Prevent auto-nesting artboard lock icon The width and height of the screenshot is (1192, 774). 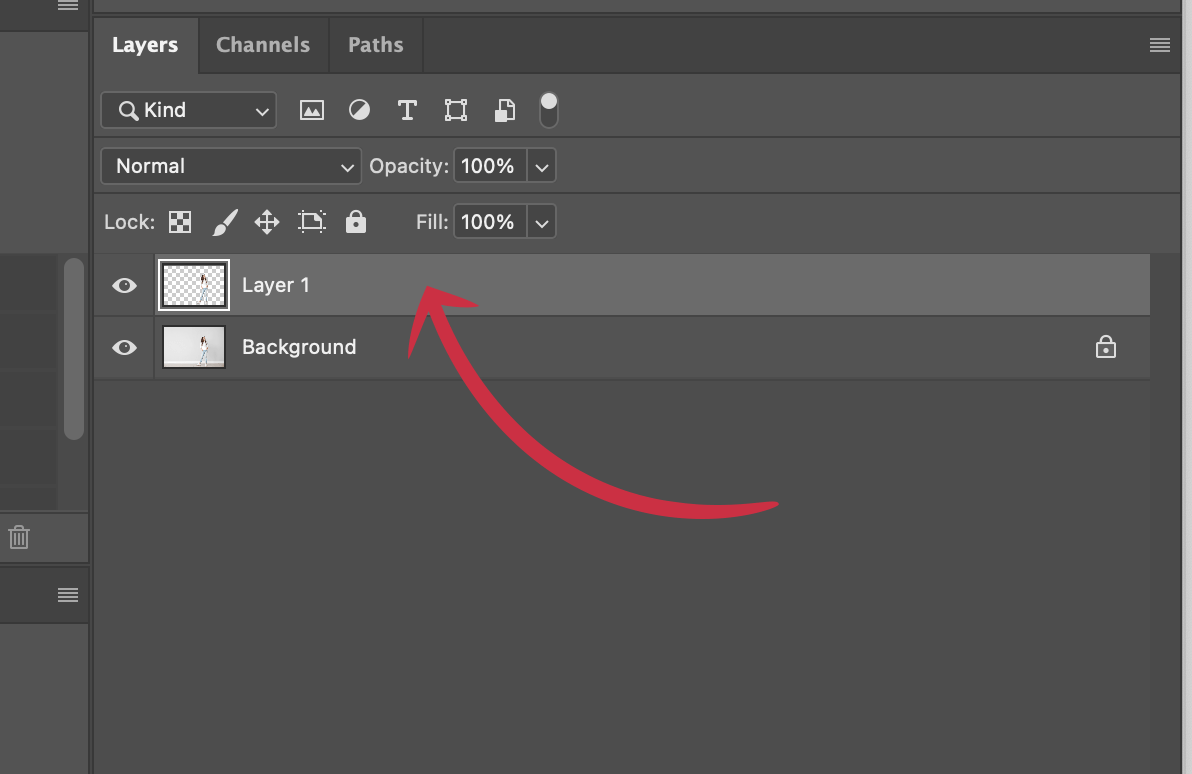pos(312,222)
